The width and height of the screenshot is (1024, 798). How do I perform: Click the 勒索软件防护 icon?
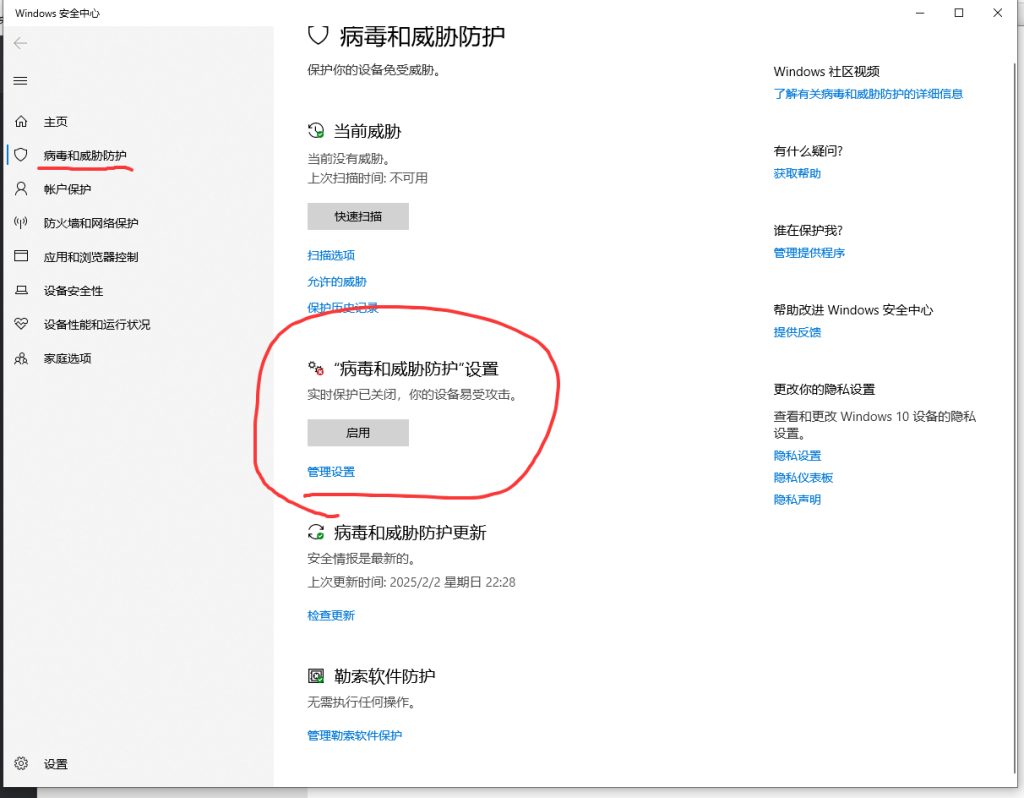(x=316, y=676)
